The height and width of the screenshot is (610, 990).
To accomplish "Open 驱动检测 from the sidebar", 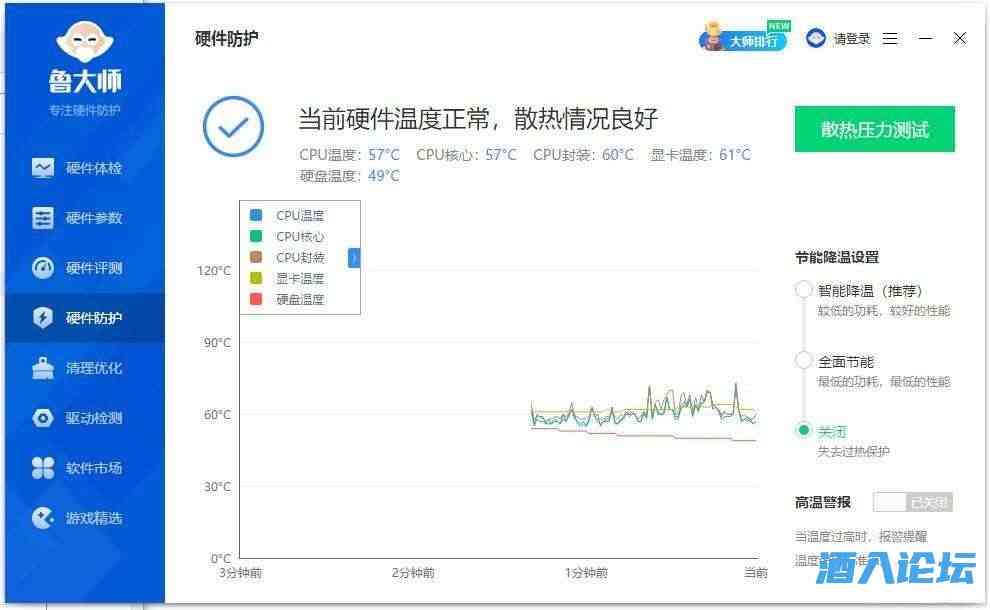I will click(x=85, y=417).
